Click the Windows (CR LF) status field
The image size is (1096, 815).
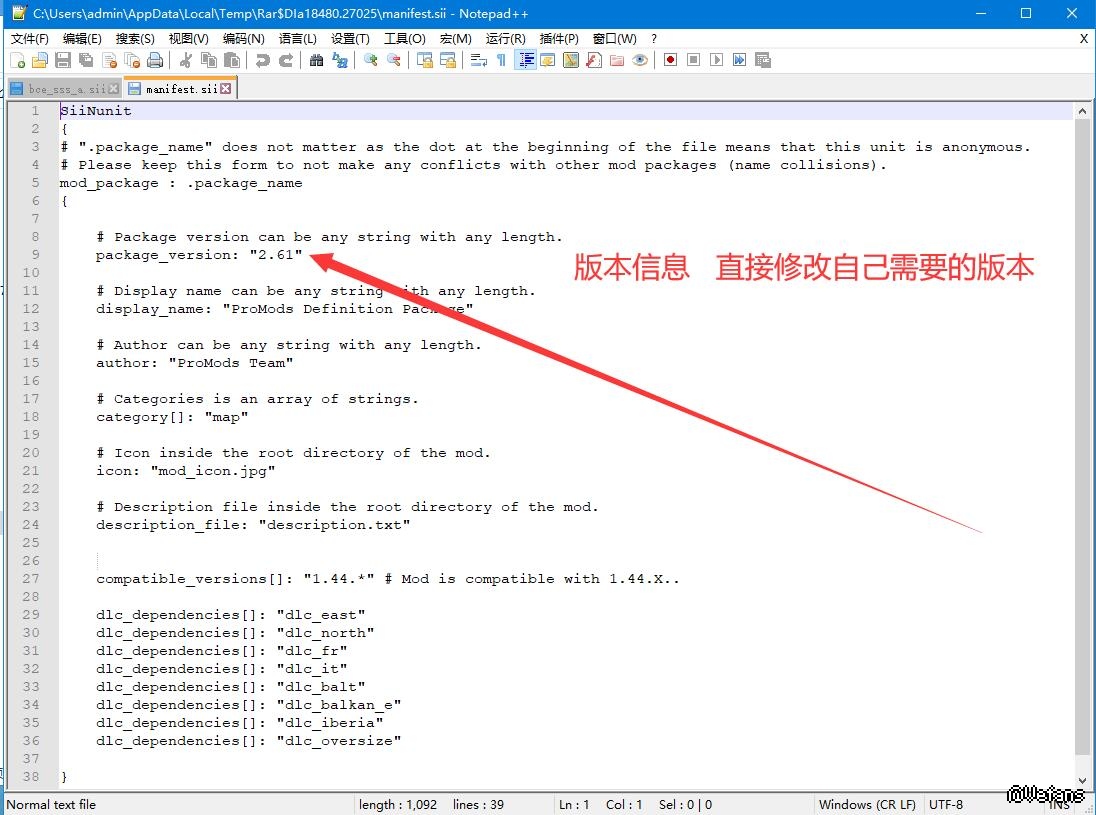(867, 805)
